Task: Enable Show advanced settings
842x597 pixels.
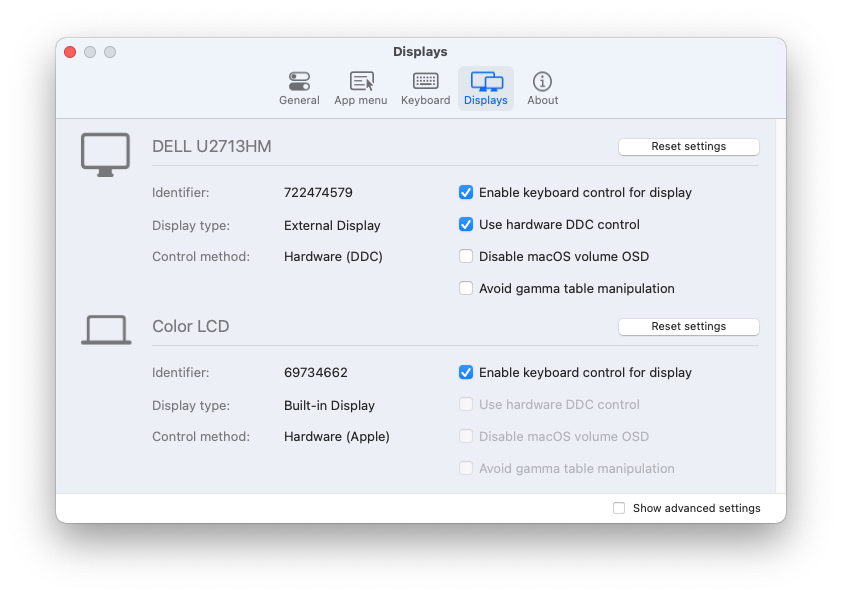Action: 618,508
